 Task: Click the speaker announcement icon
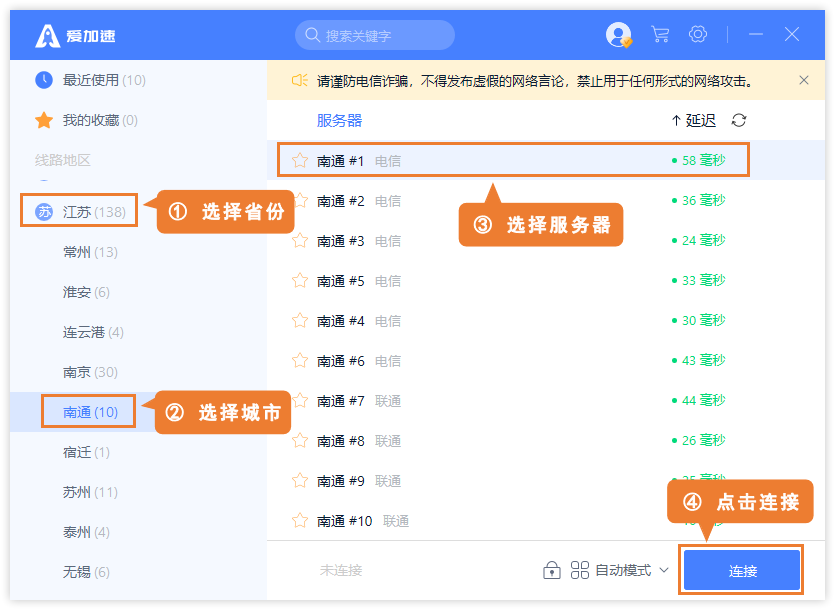pyautogui.click(x=299, y=80)
